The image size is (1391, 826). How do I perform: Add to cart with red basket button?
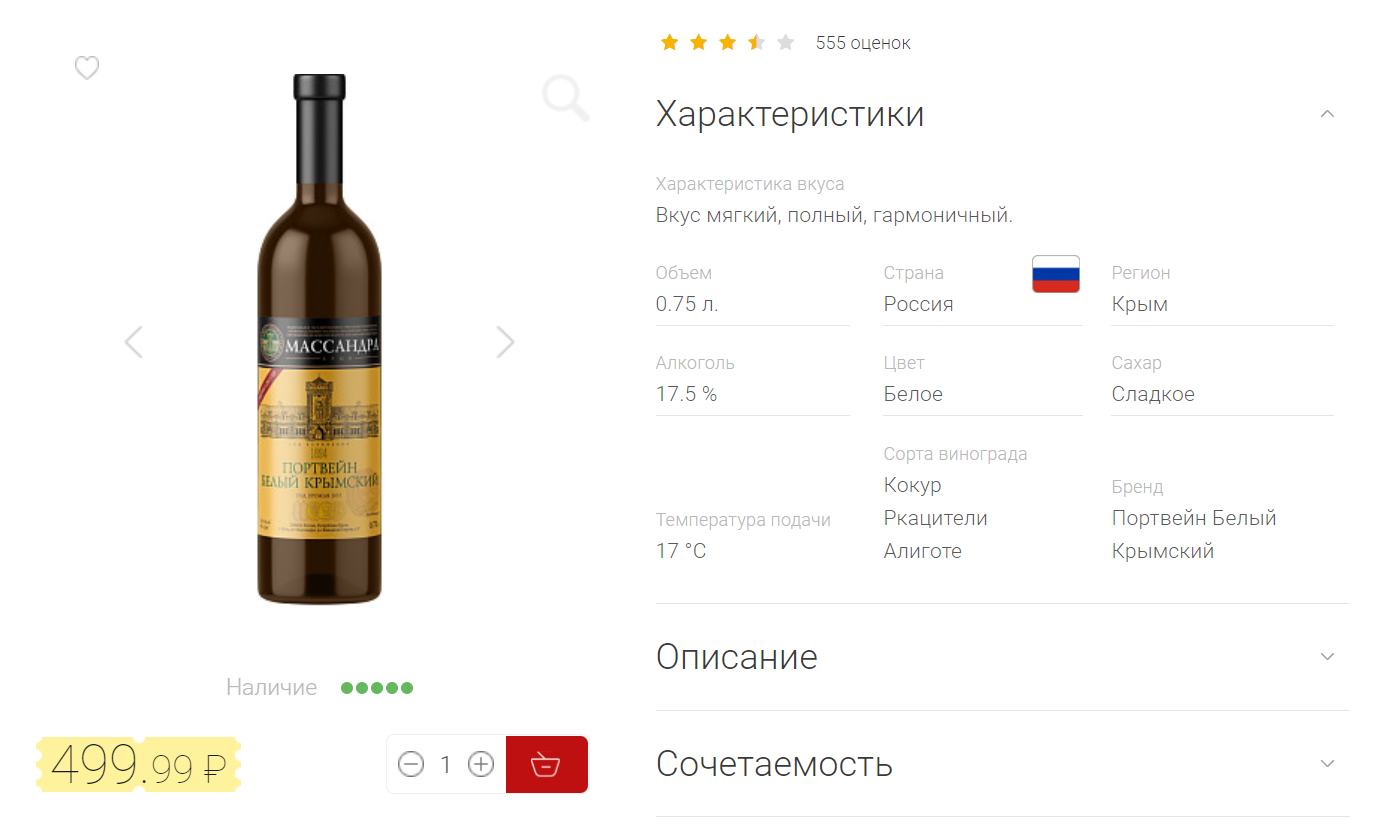tap(547, 765)
